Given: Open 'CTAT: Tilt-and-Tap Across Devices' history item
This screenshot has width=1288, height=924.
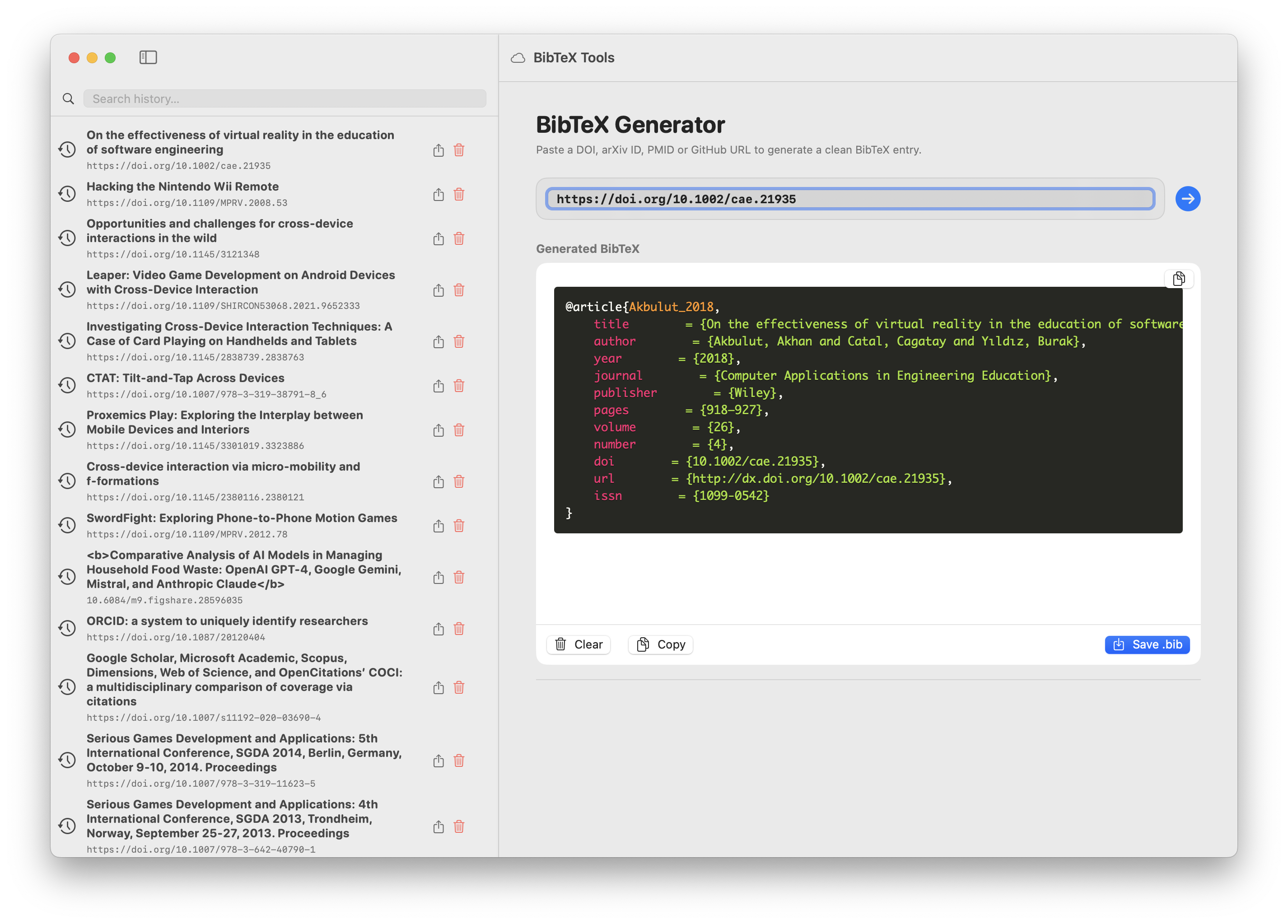Looking at the screenshot, I should tap(185, 378).
